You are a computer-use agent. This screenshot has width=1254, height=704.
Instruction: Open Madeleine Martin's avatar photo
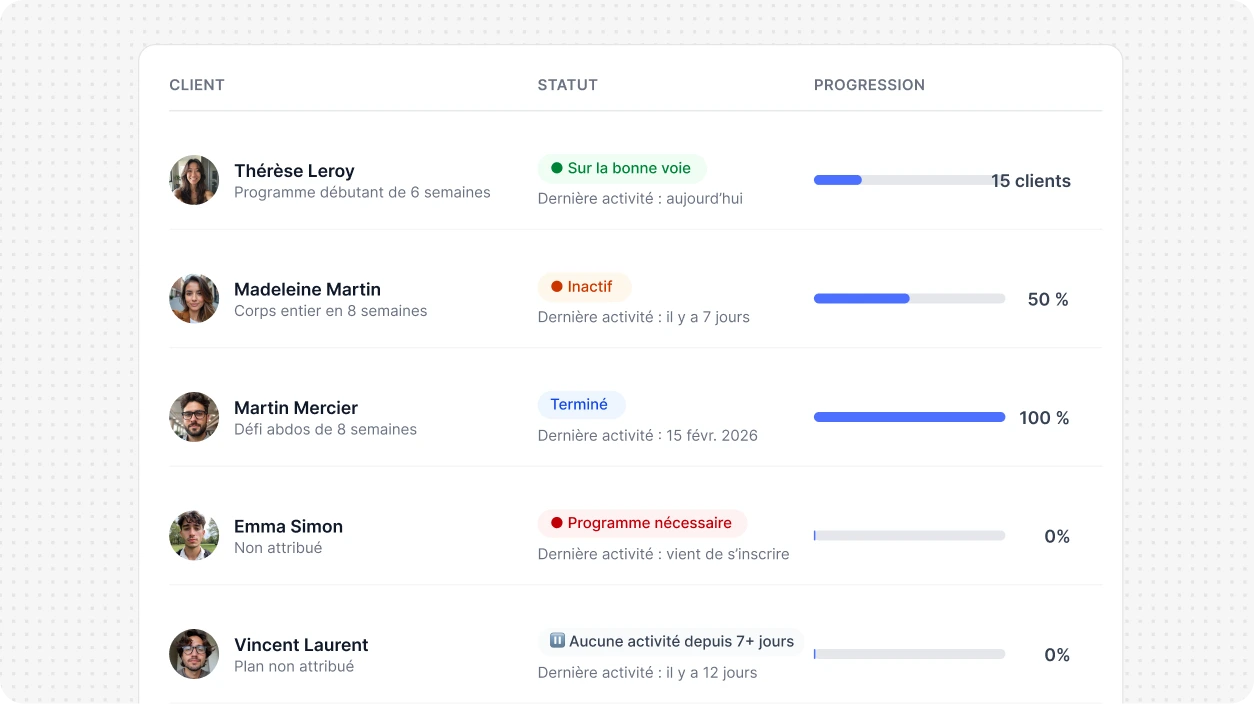[194, 299]
